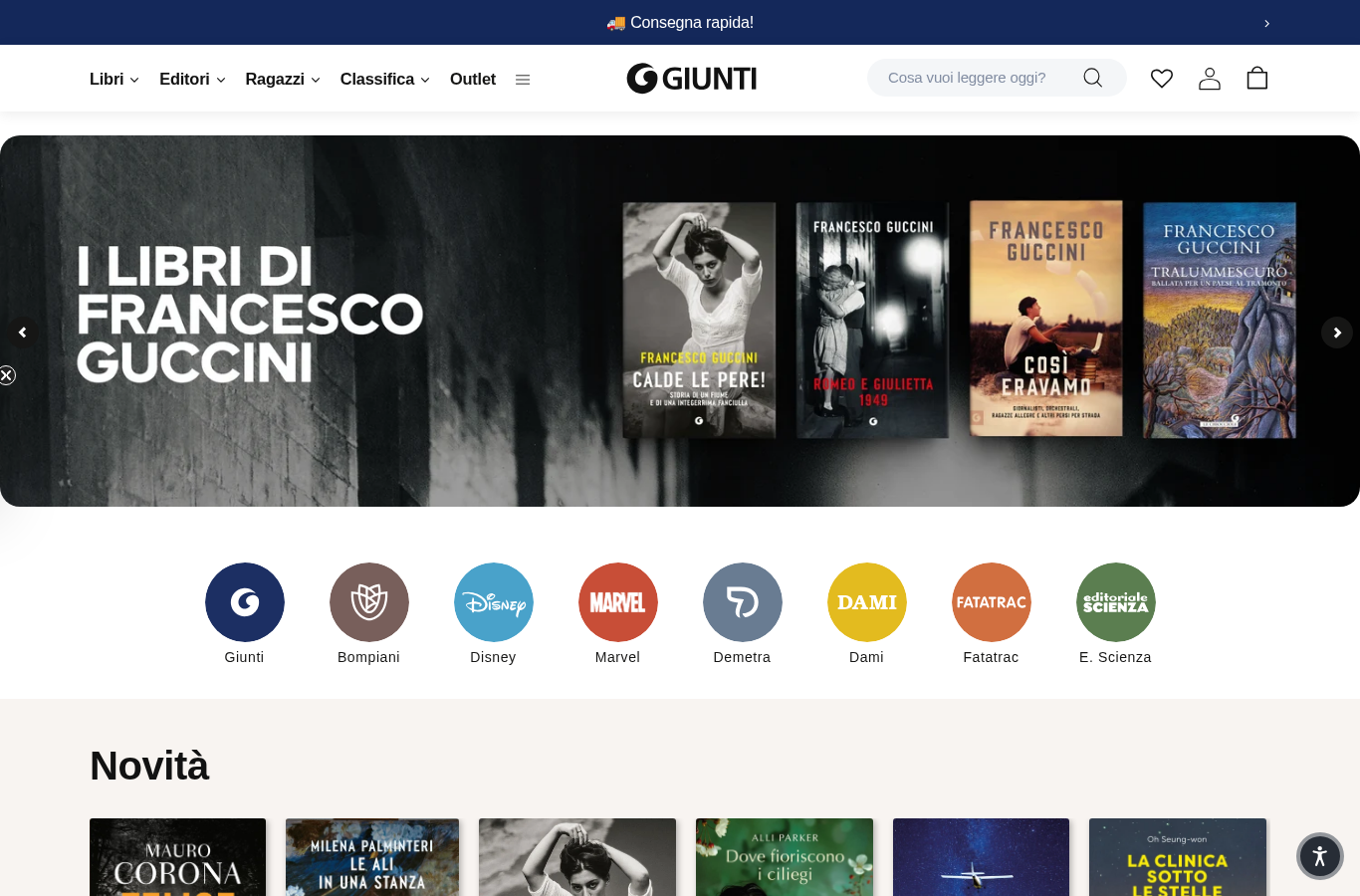Select the Giunti publisher circle icon
This screenshot has width=1360, height=896.
(245, 602)
